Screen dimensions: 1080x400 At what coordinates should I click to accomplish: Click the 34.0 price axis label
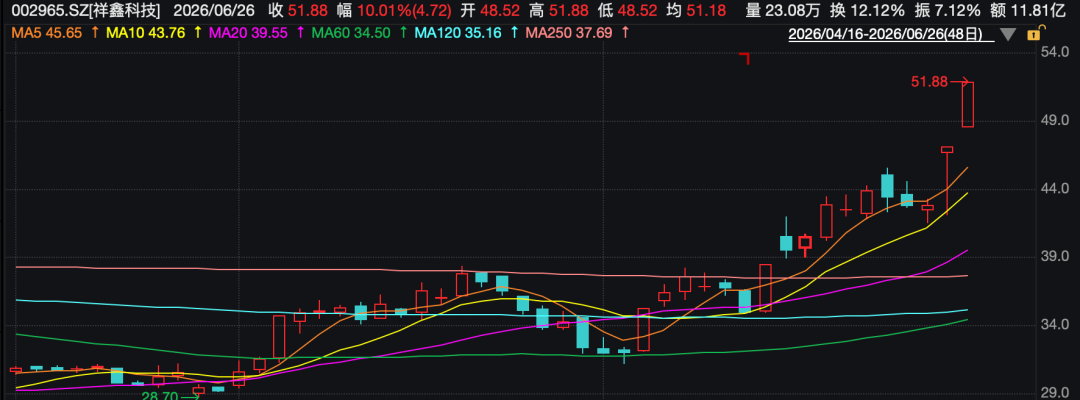(x=1055, y=325)
